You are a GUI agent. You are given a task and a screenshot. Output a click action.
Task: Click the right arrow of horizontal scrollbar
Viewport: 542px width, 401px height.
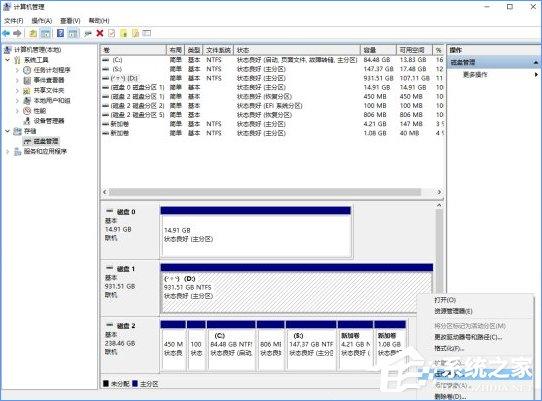(x=439, y=192)
